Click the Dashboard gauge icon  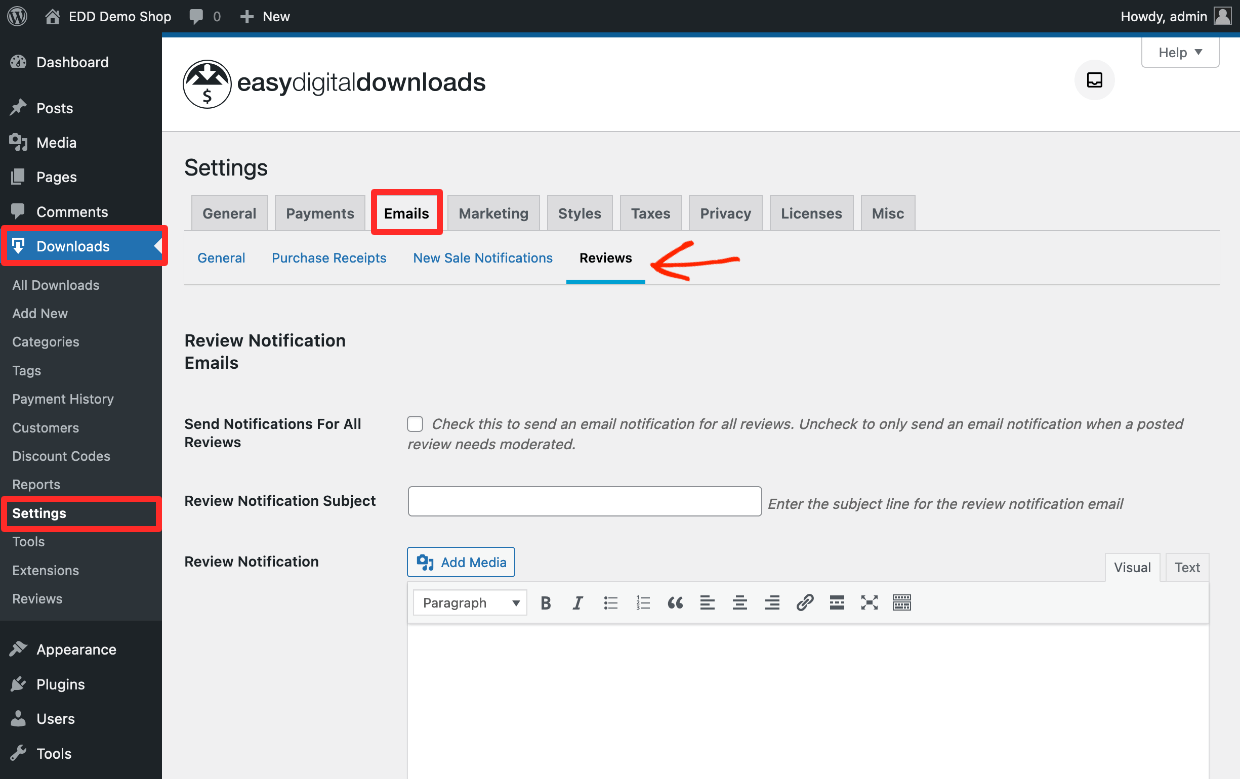pos(18,62)
